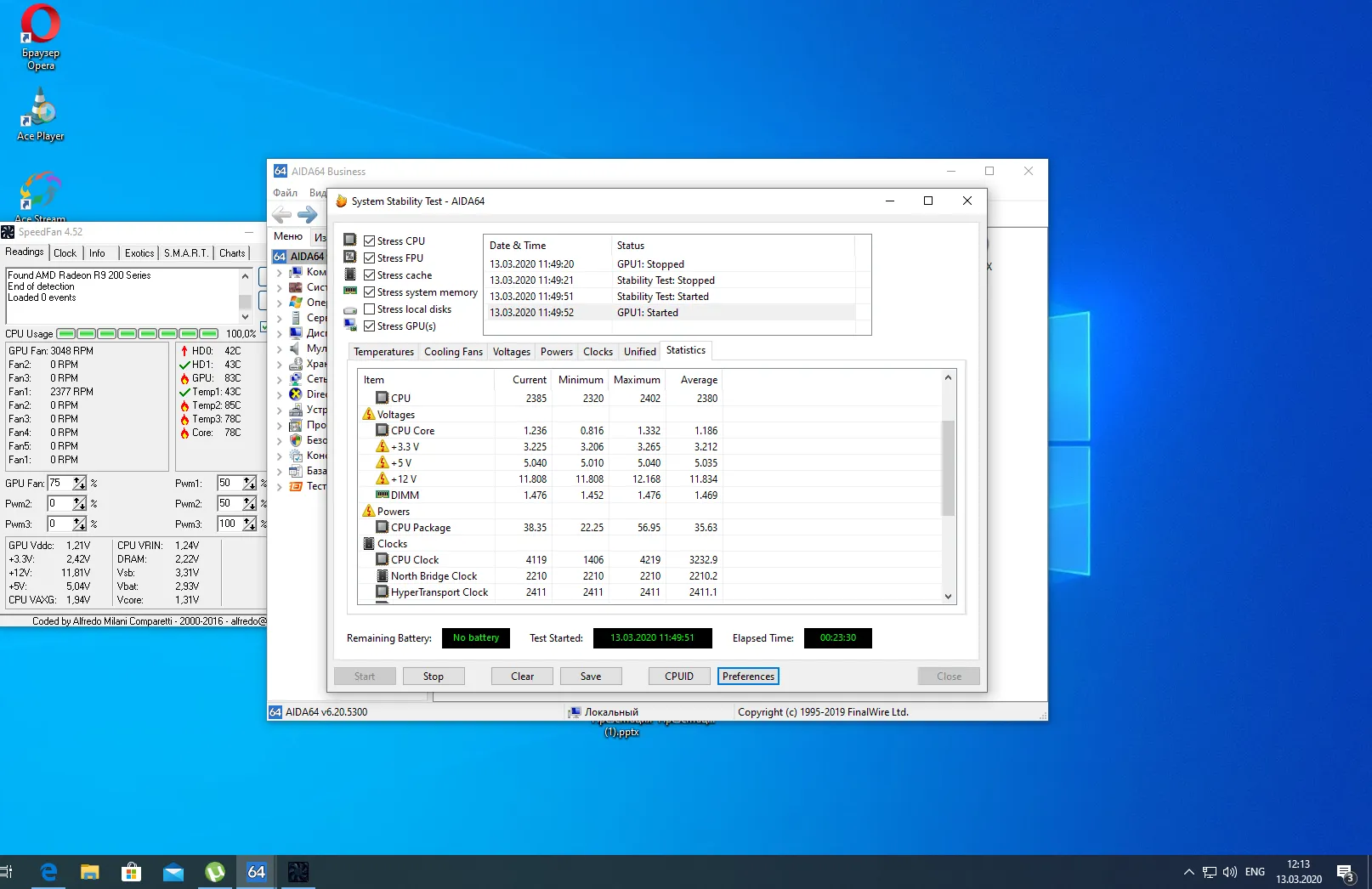Screen dimensions: 1372x889
Task: Click the Save button
Action: tap(591, 677)
